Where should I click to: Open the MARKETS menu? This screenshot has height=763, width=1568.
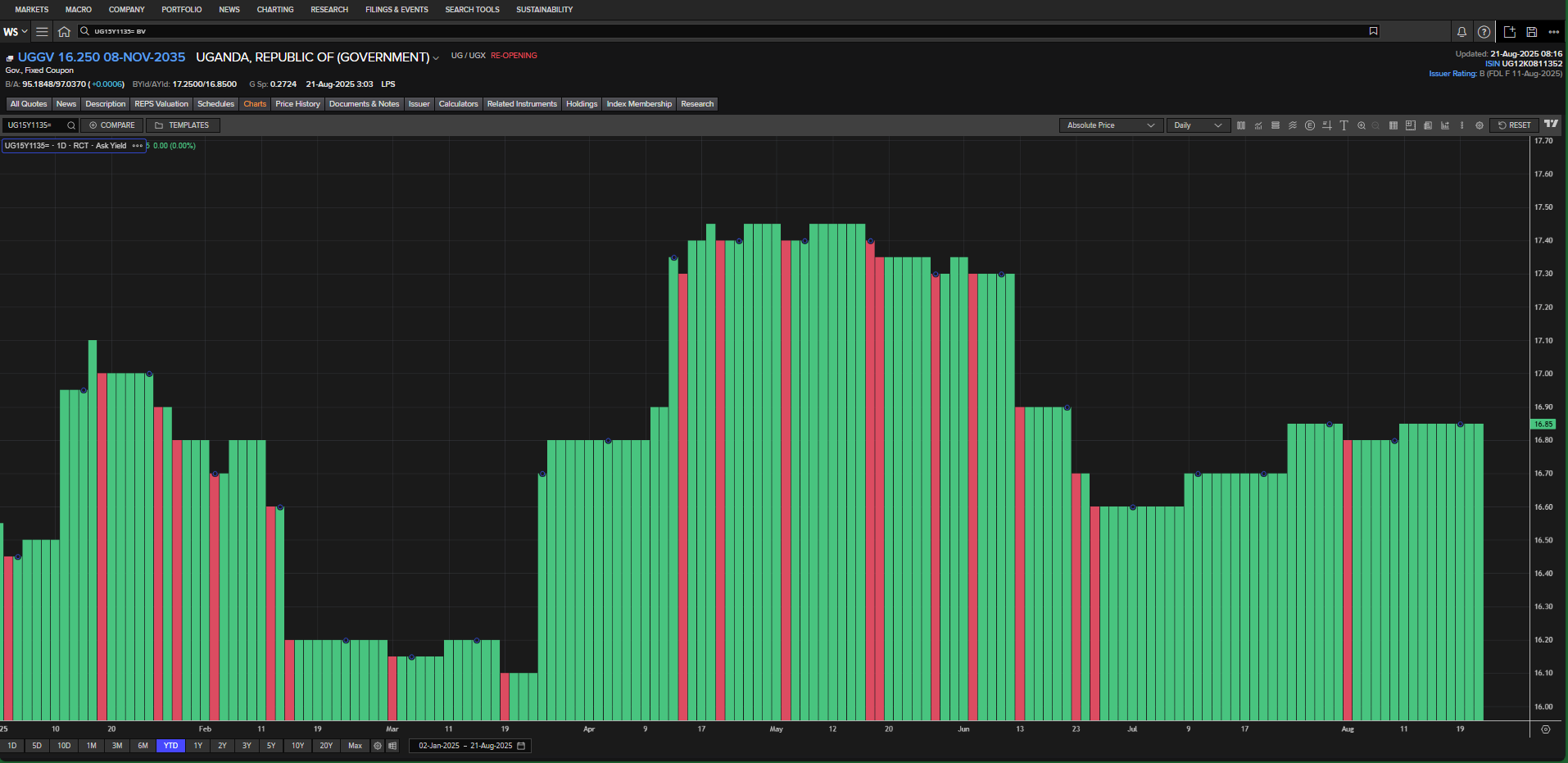tap(32, 10)
